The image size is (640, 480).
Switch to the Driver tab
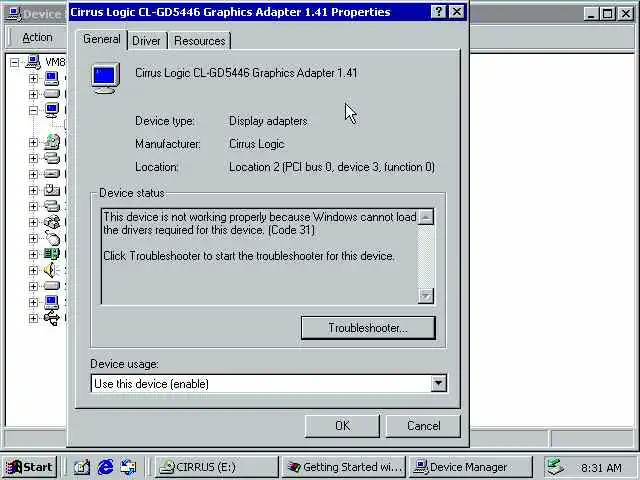[x=147, y=41]
